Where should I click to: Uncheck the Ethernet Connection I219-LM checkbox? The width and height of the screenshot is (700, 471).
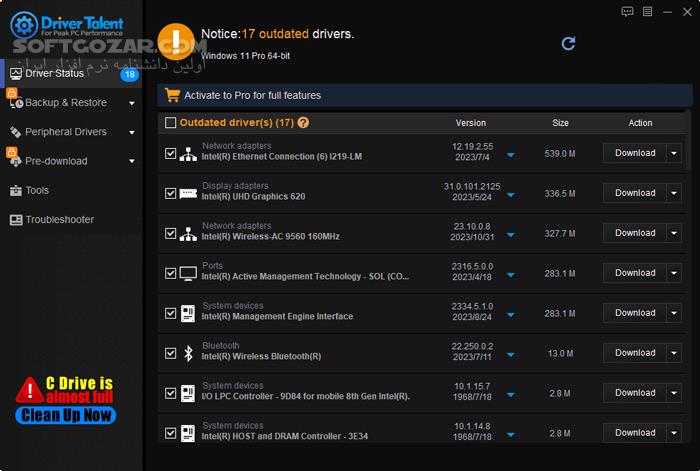(171, 154)
